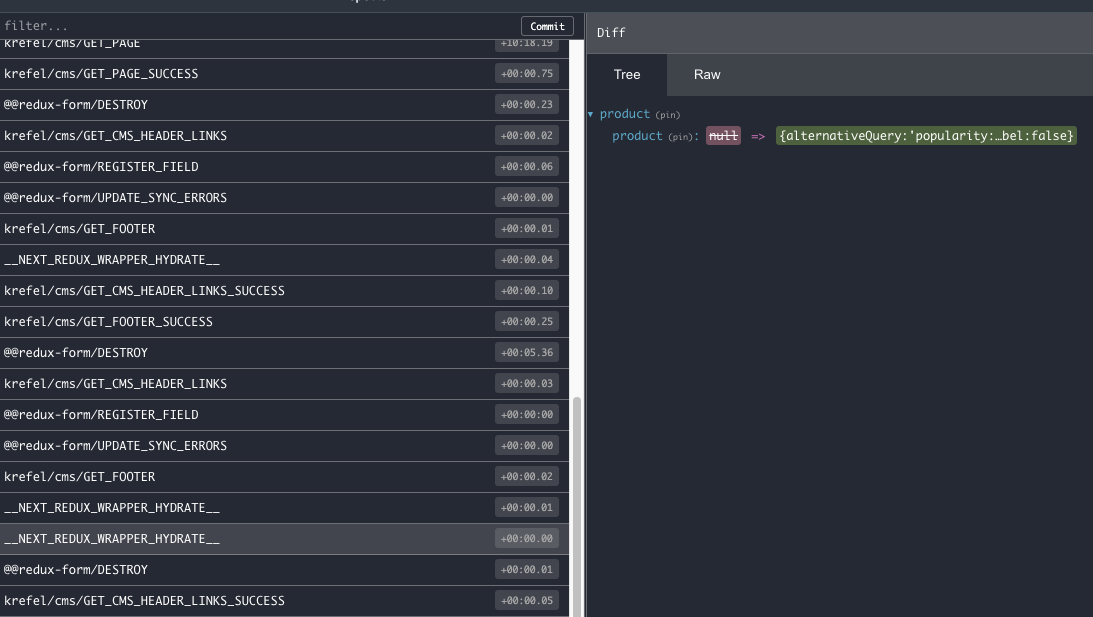
Task: Select the Tree tab
Action: coord(627,75)
